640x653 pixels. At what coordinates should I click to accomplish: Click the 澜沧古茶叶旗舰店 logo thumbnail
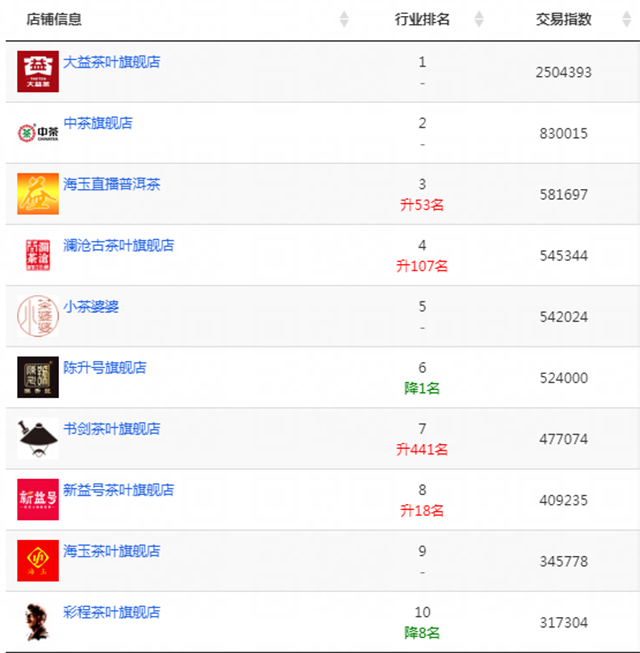(x=38, y=255)
